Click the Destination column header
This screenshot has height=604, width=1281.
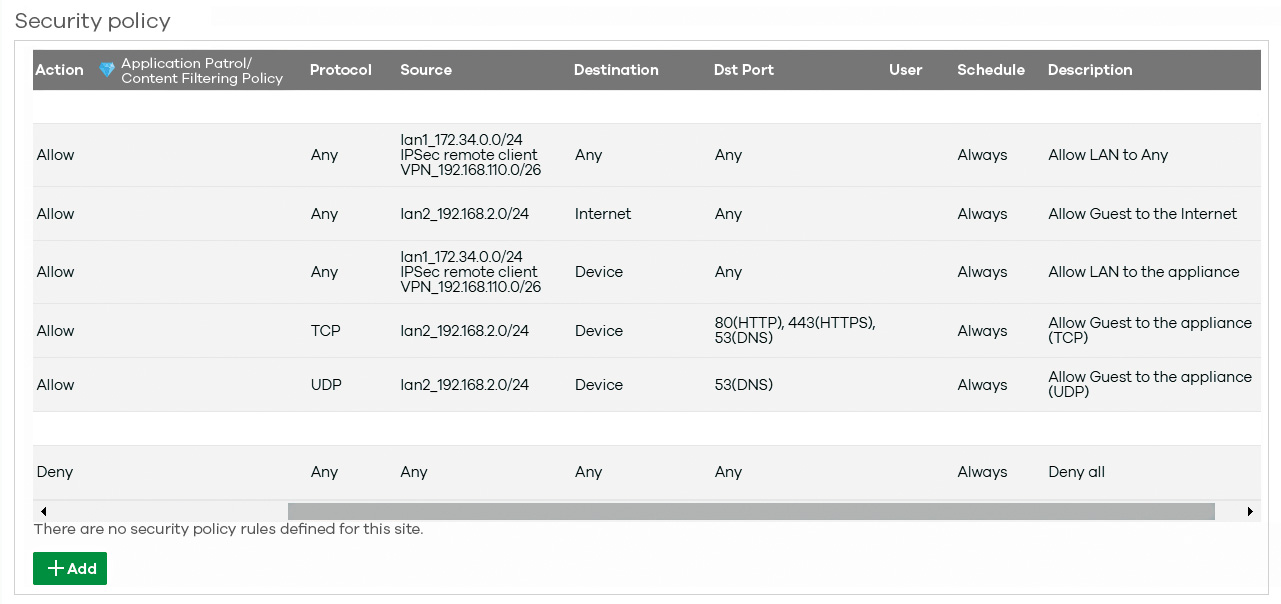tap(616, 70)
